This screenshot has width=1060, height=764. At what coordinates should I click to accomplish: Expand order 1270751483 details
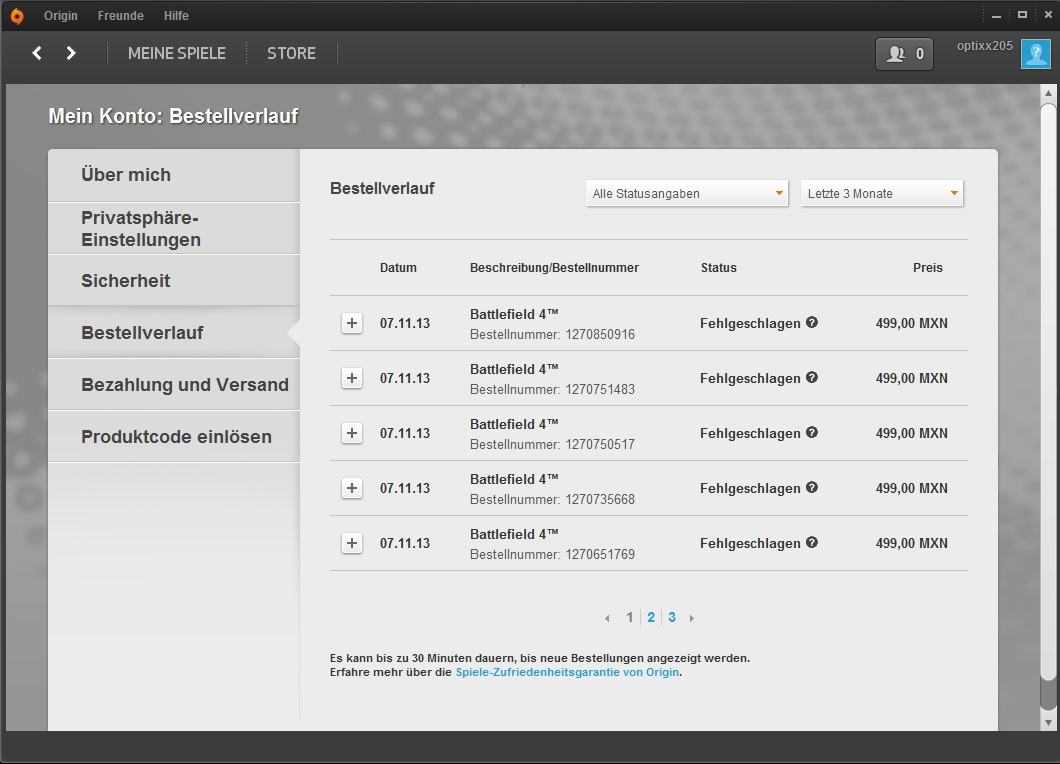pyautogui.click(x=352, y=378)
